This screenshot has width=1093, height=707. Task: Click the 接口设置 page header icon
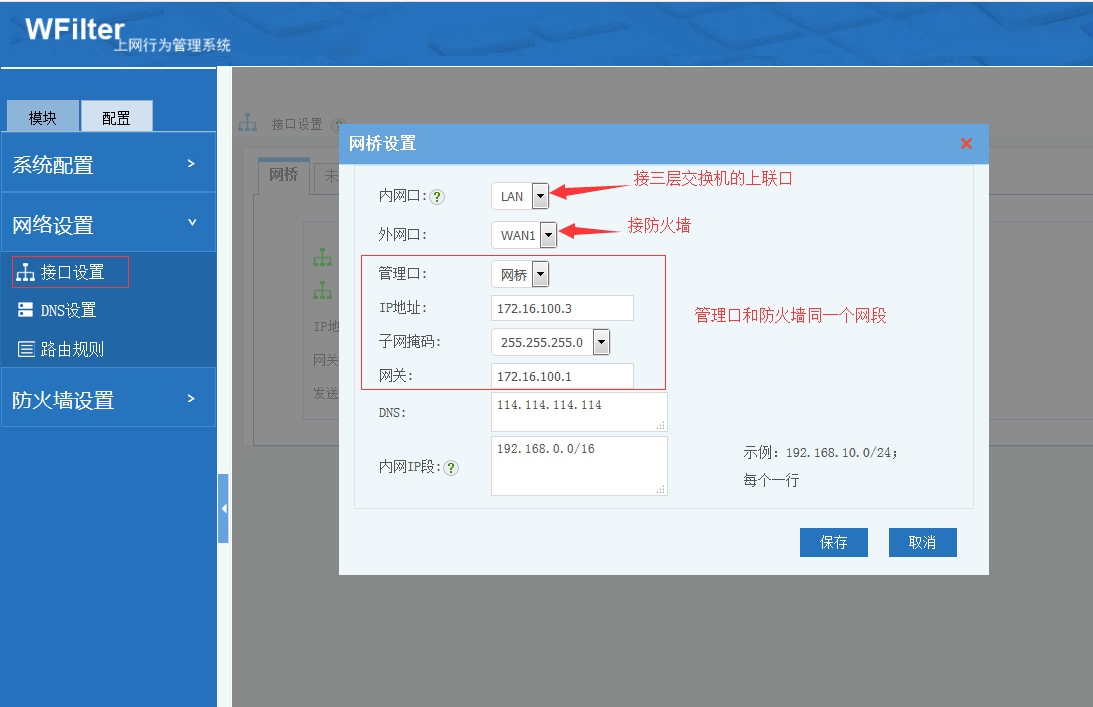click(248, 123)
